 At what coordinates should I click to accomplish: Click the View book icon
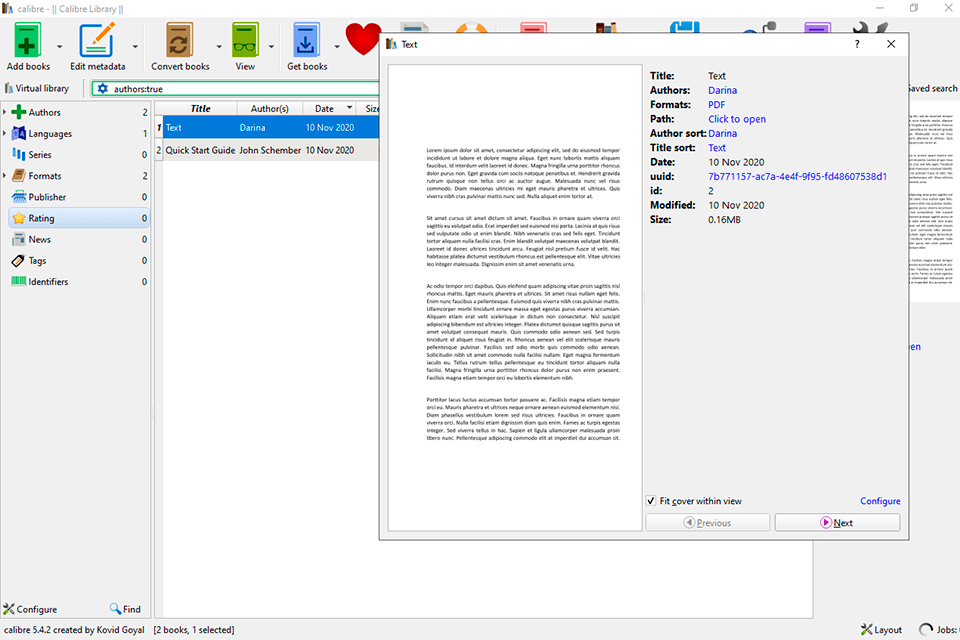245,42
